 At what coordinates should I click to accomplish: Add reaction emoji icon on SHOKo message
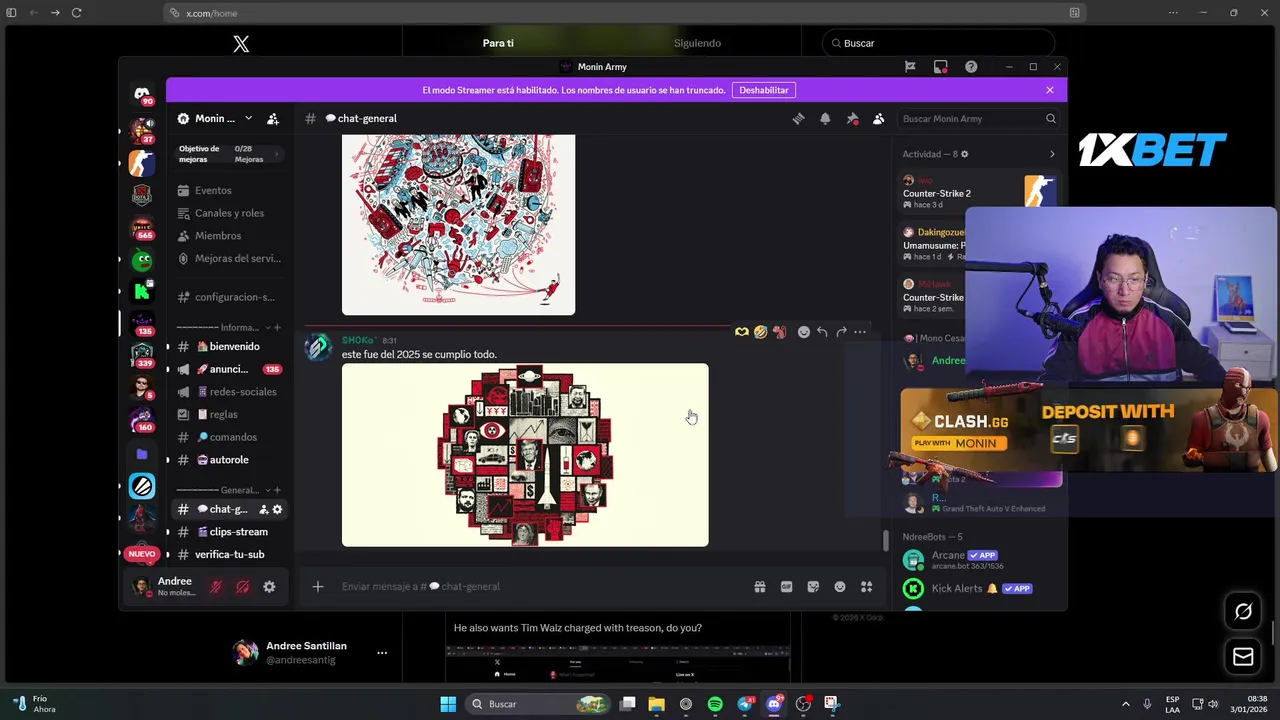(803, 332)
